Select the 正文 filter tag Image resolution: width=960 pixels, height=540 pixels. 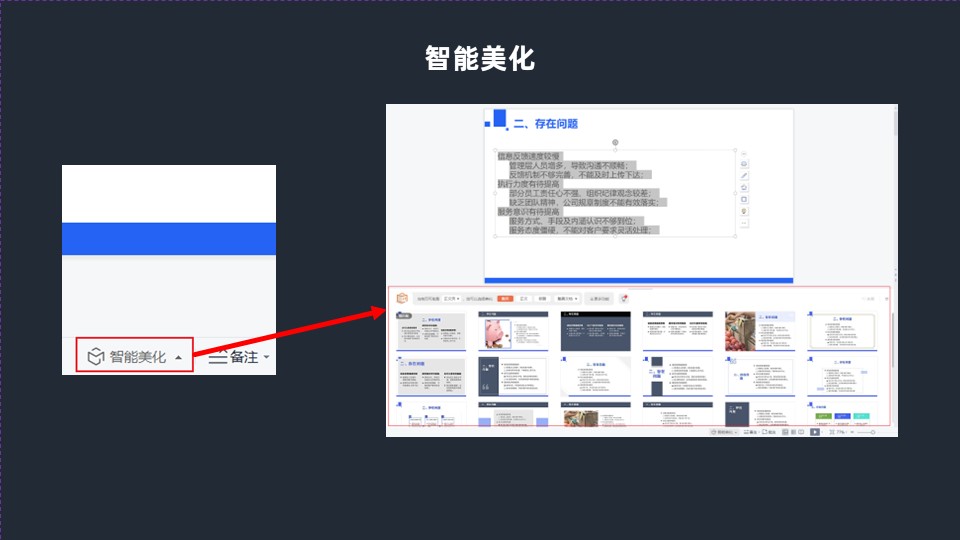point(523,299)
